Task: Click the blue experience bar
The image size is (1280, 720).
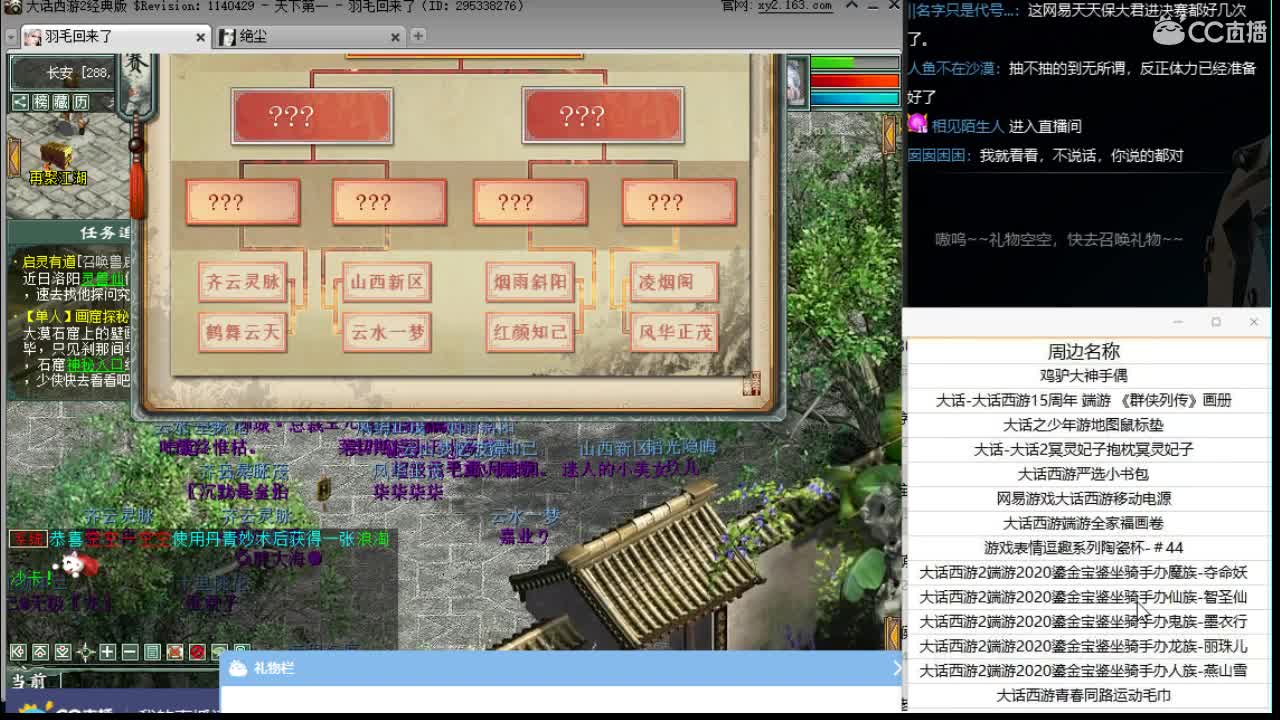Action: [854, 98]
